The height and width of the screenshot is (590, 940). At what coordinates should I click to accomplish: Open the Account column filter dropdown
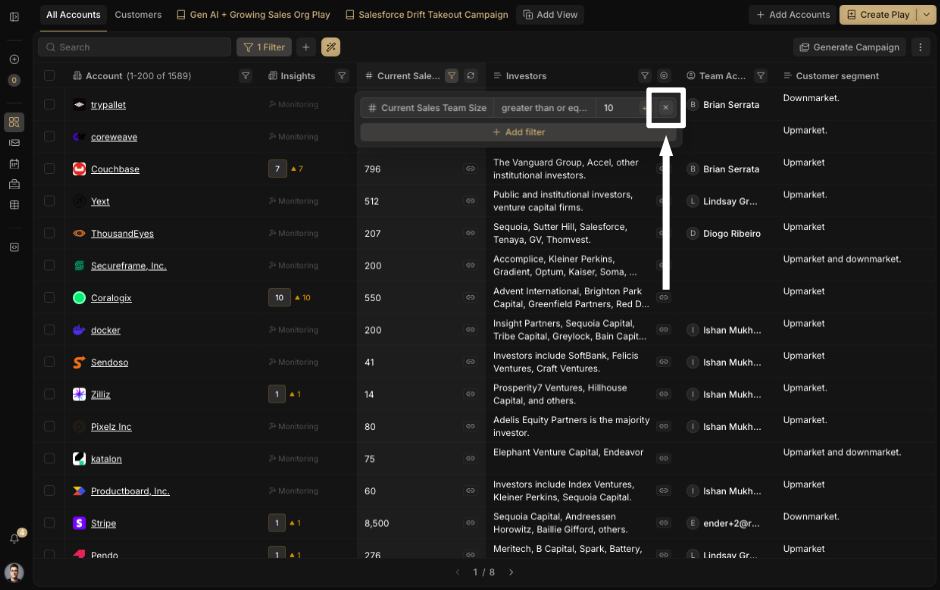coord(245,76)
